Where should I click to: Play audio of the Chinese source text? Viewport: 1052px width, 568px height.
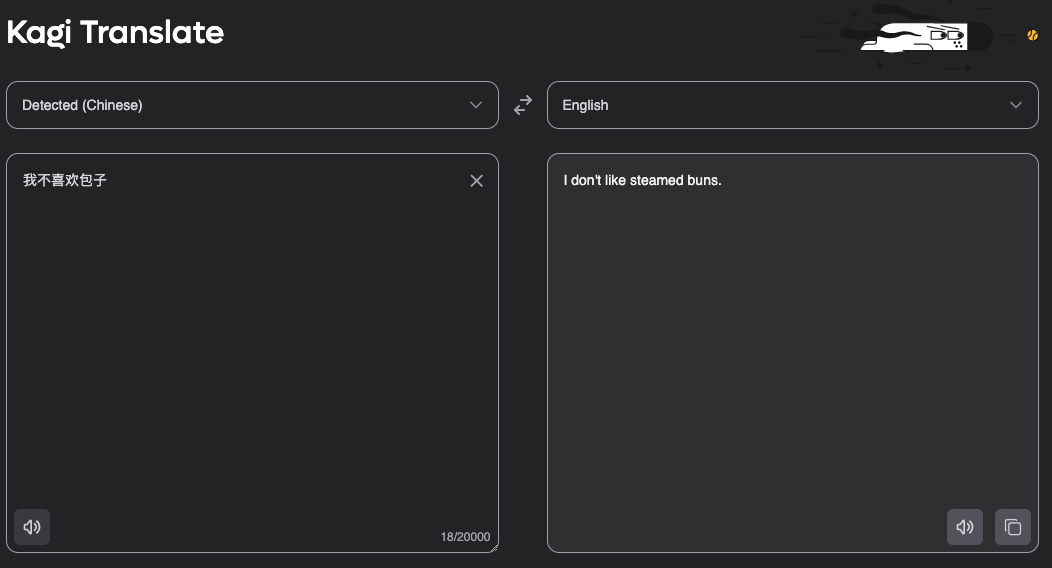point(32,527)
